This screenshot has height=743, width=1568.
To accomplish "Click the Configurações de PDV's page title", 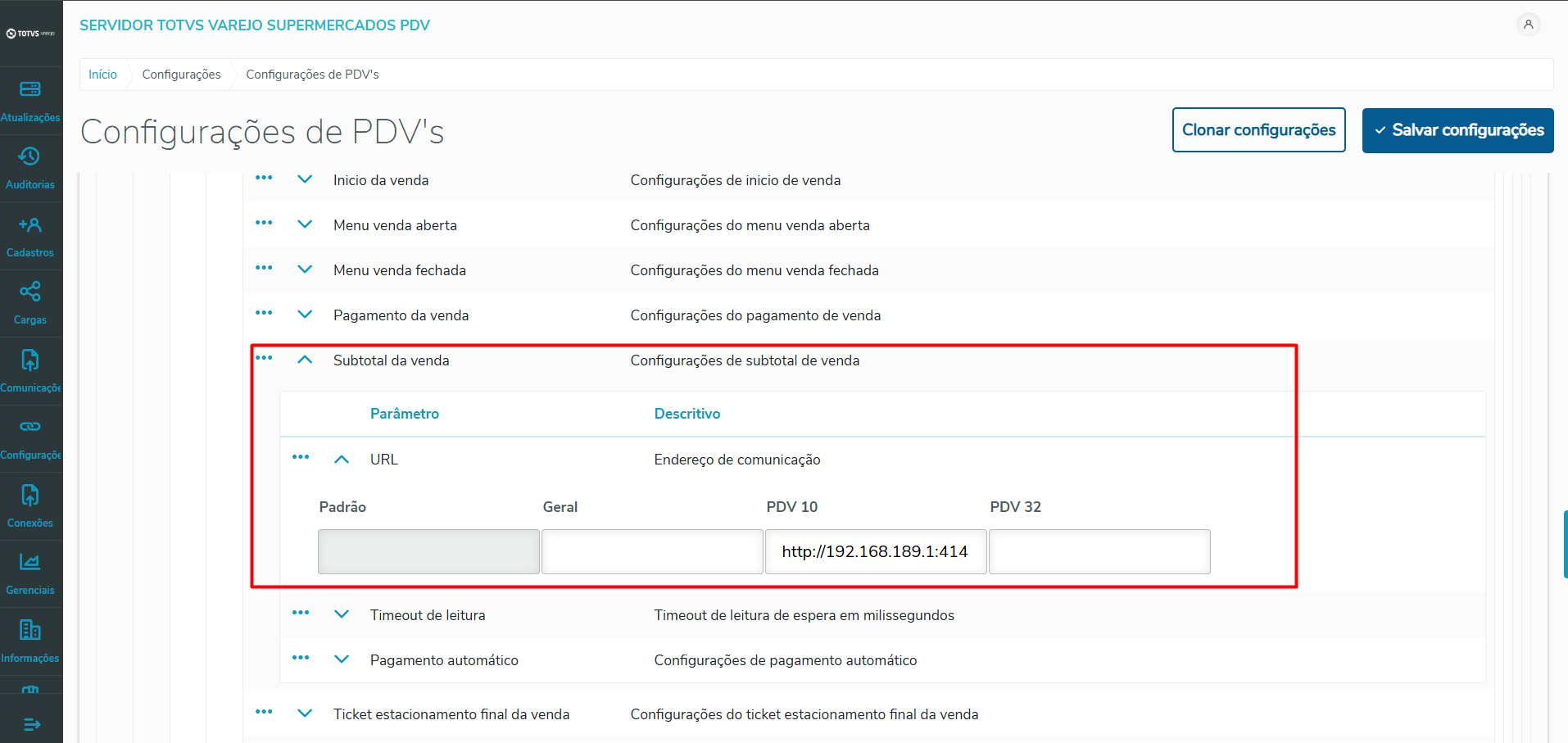I will click(262, 132).
